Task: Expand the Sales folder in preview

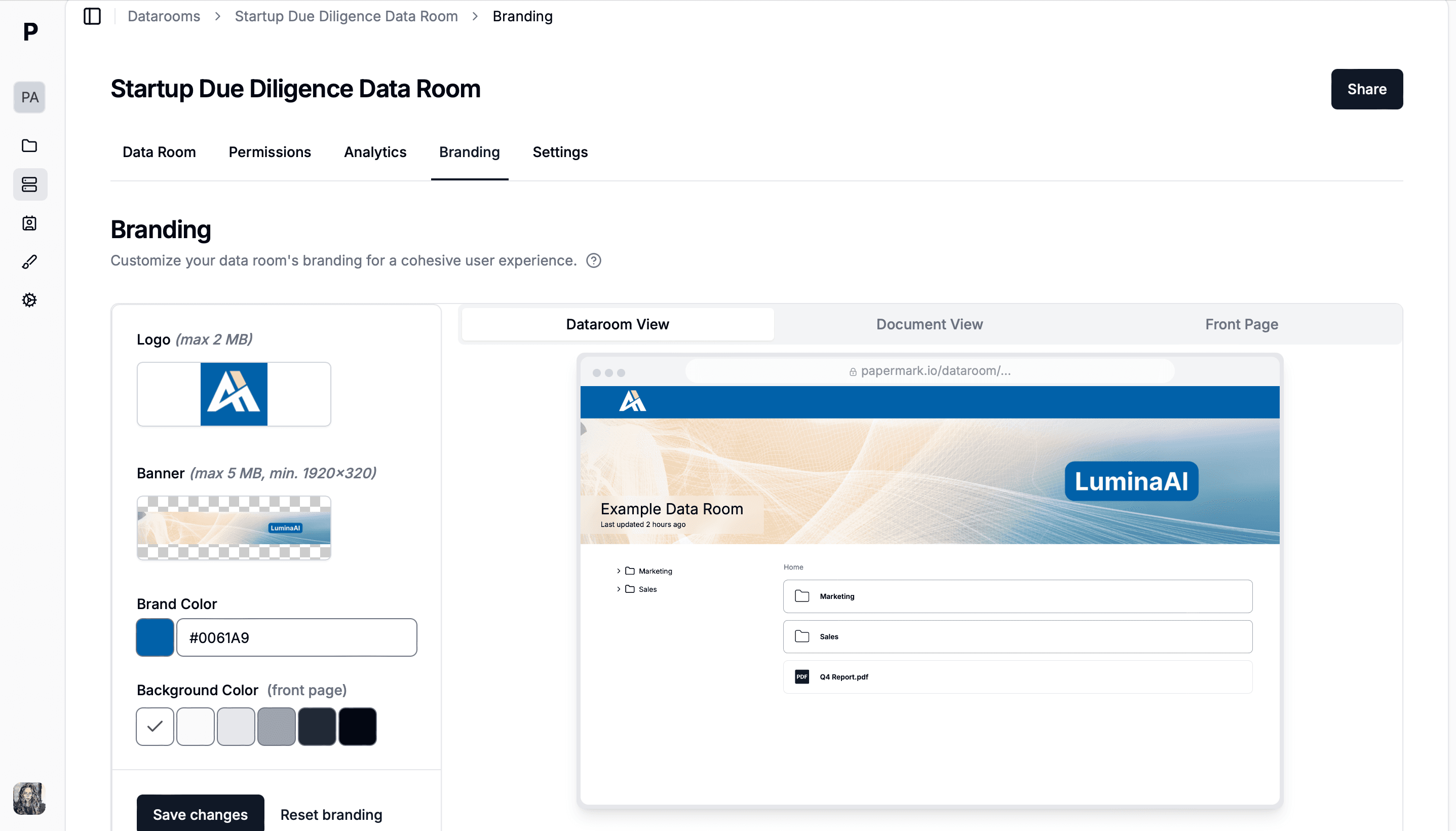Action: 618,589
